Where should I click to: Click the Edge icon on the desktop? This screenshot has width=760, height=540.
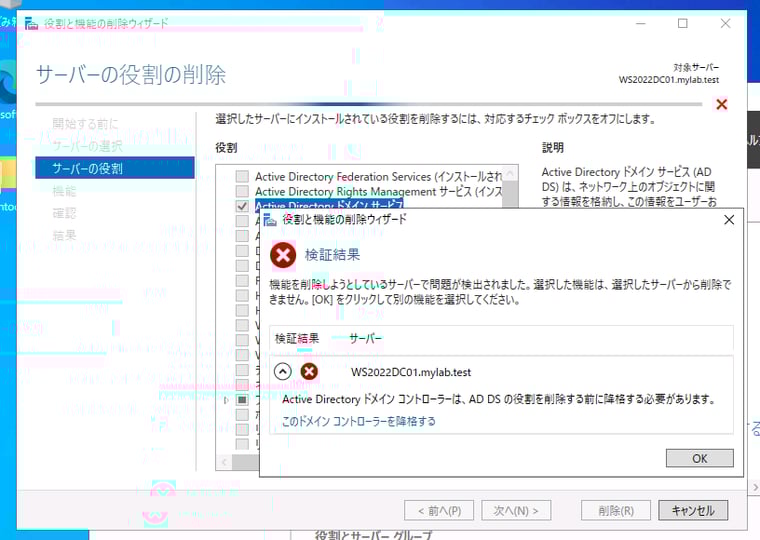[8, 83]
